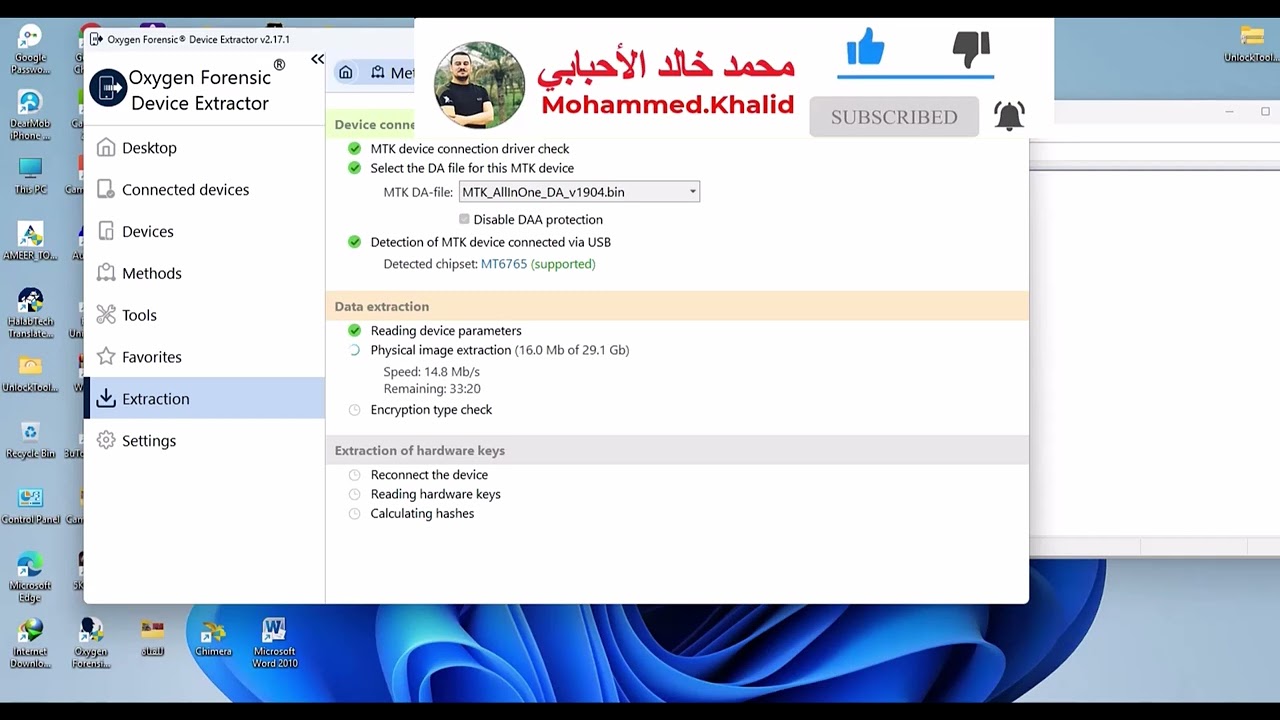Launch Microsoft Edge from the desktop
The width and height of the screenshot is (1280, 720).
(x=30, y=577)
